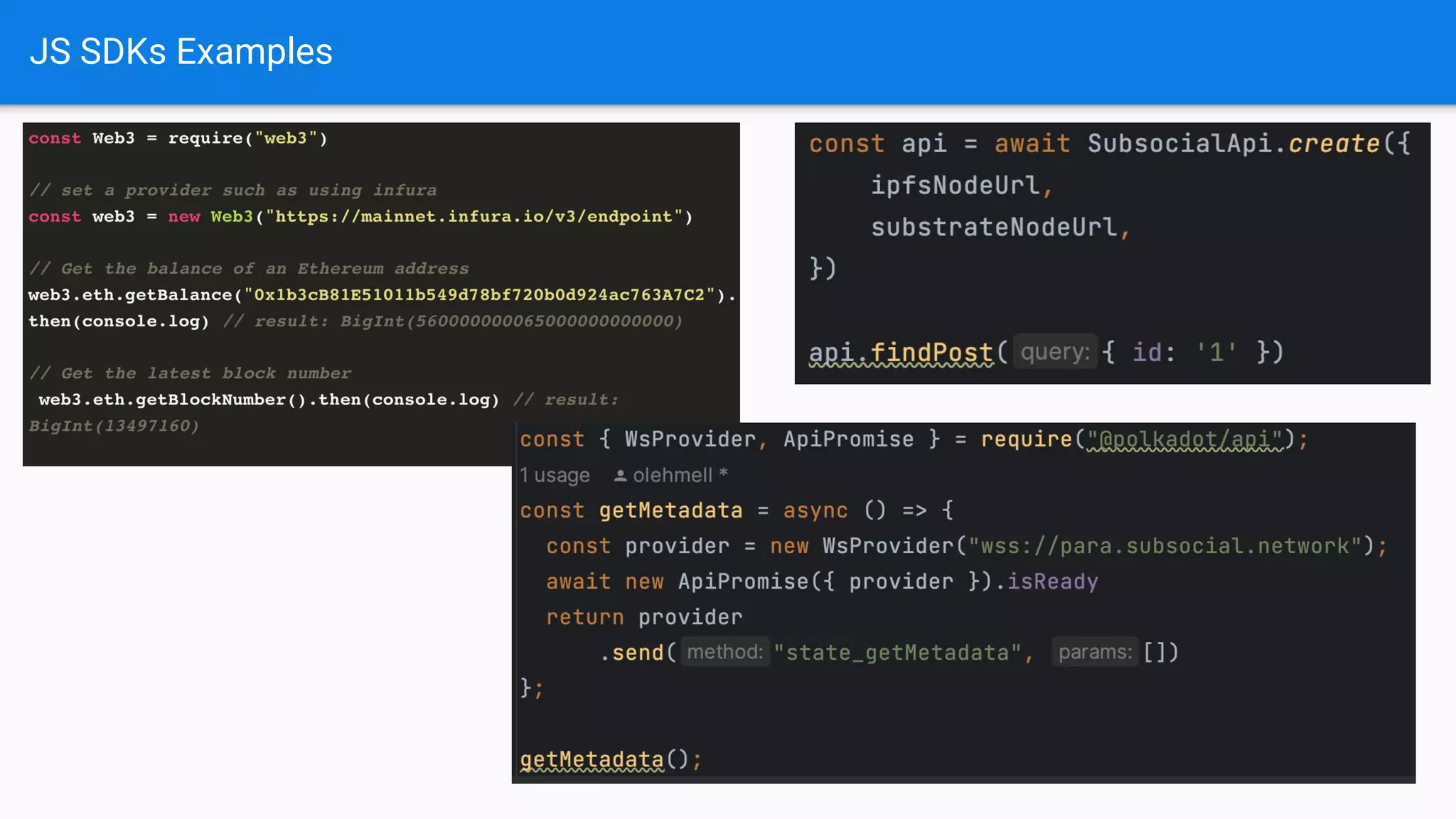Click the id: '1' argument

point(1185,352)
